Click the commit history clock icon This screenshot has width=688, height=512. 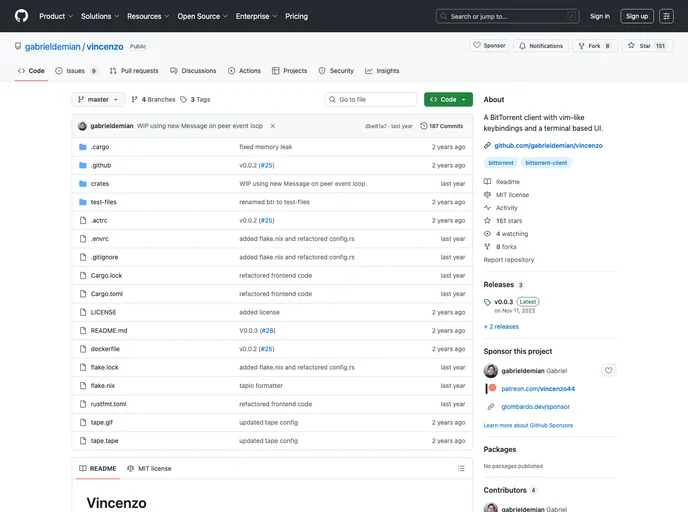(423, 126)
